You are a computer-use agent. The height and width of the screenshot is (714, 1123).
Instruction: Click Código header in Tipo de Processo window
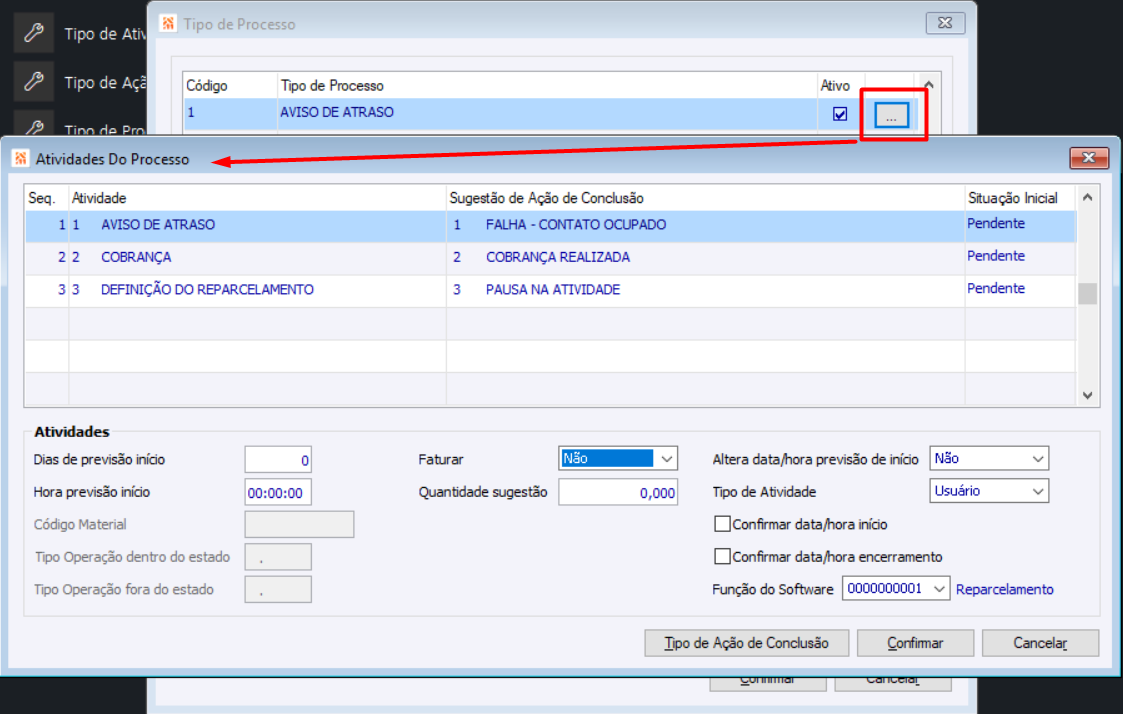click(x=207, y=86)
